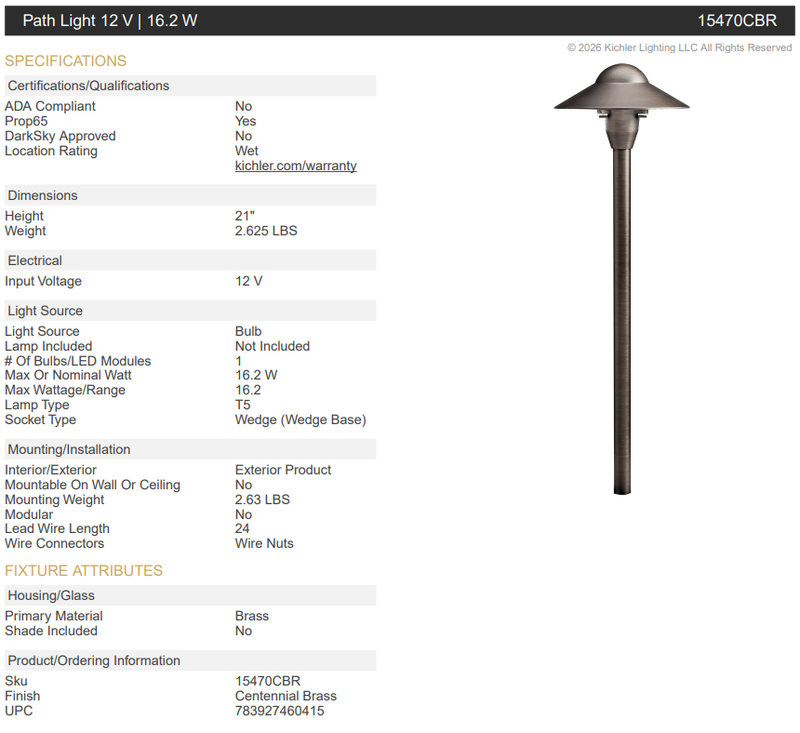
Task: Select the Weight value 2.625 LBS
Action: [266, 231]
